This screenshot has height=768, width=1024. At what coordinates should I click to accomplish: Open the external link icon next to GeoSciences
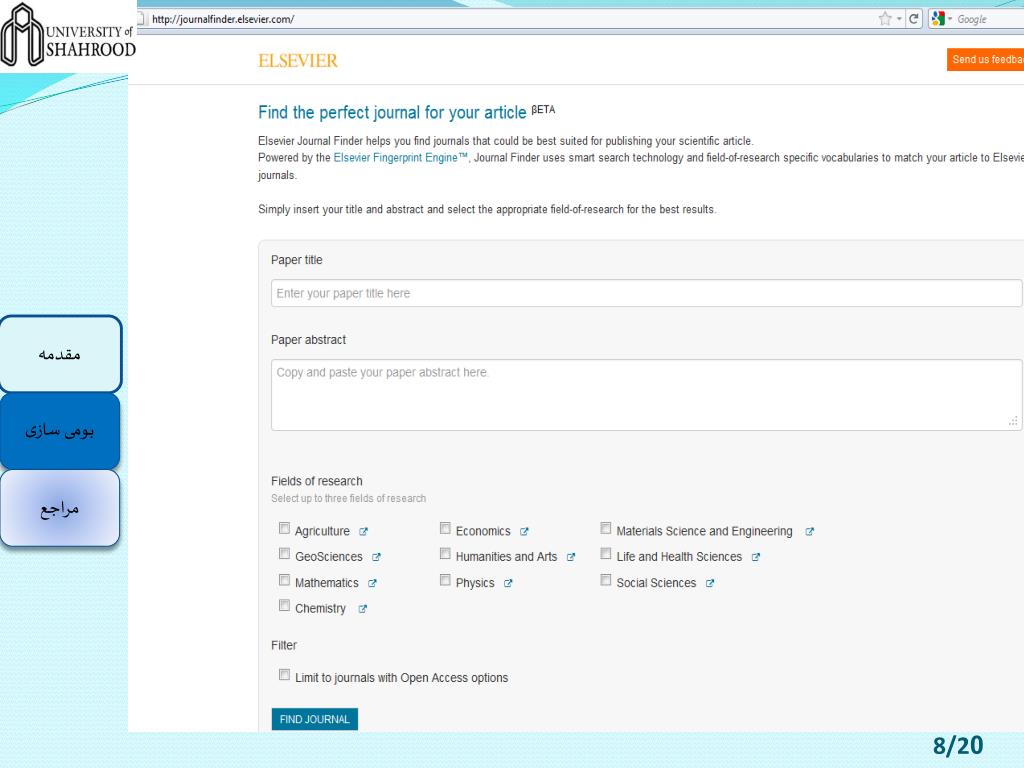(x=376, y=557)
